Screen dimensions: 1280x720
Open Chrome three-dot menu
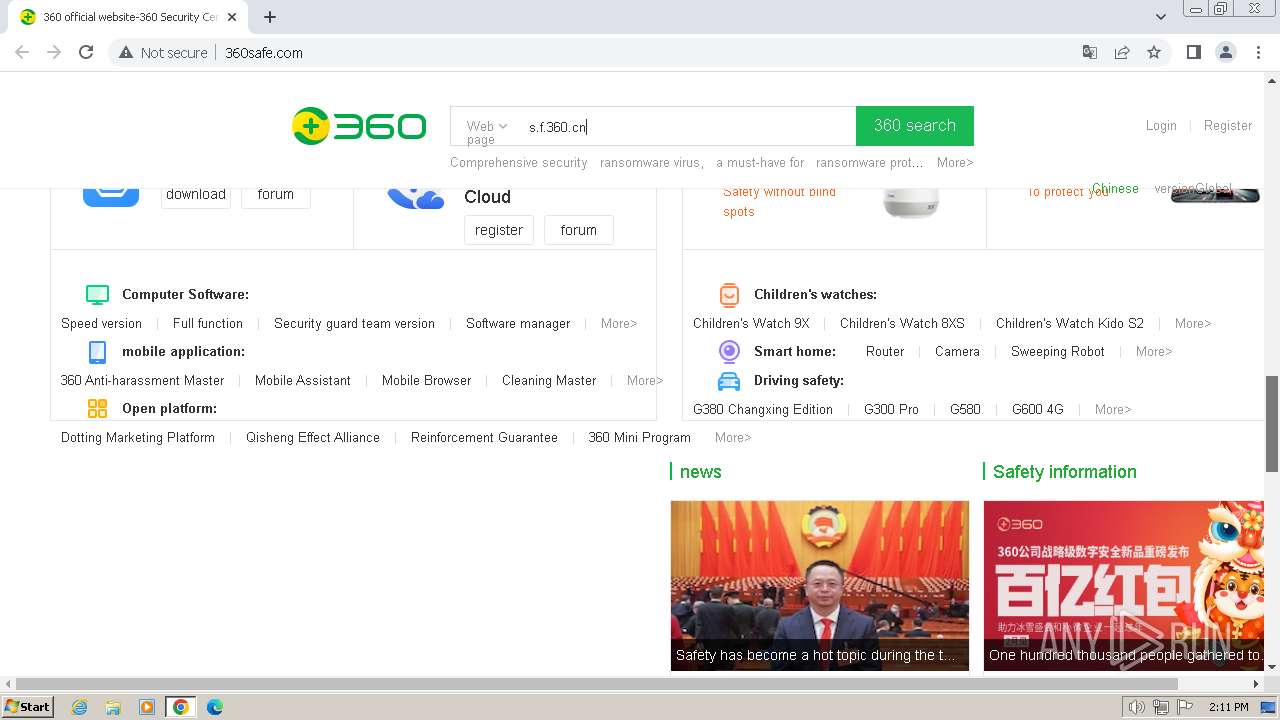(x=1258, y=52)
